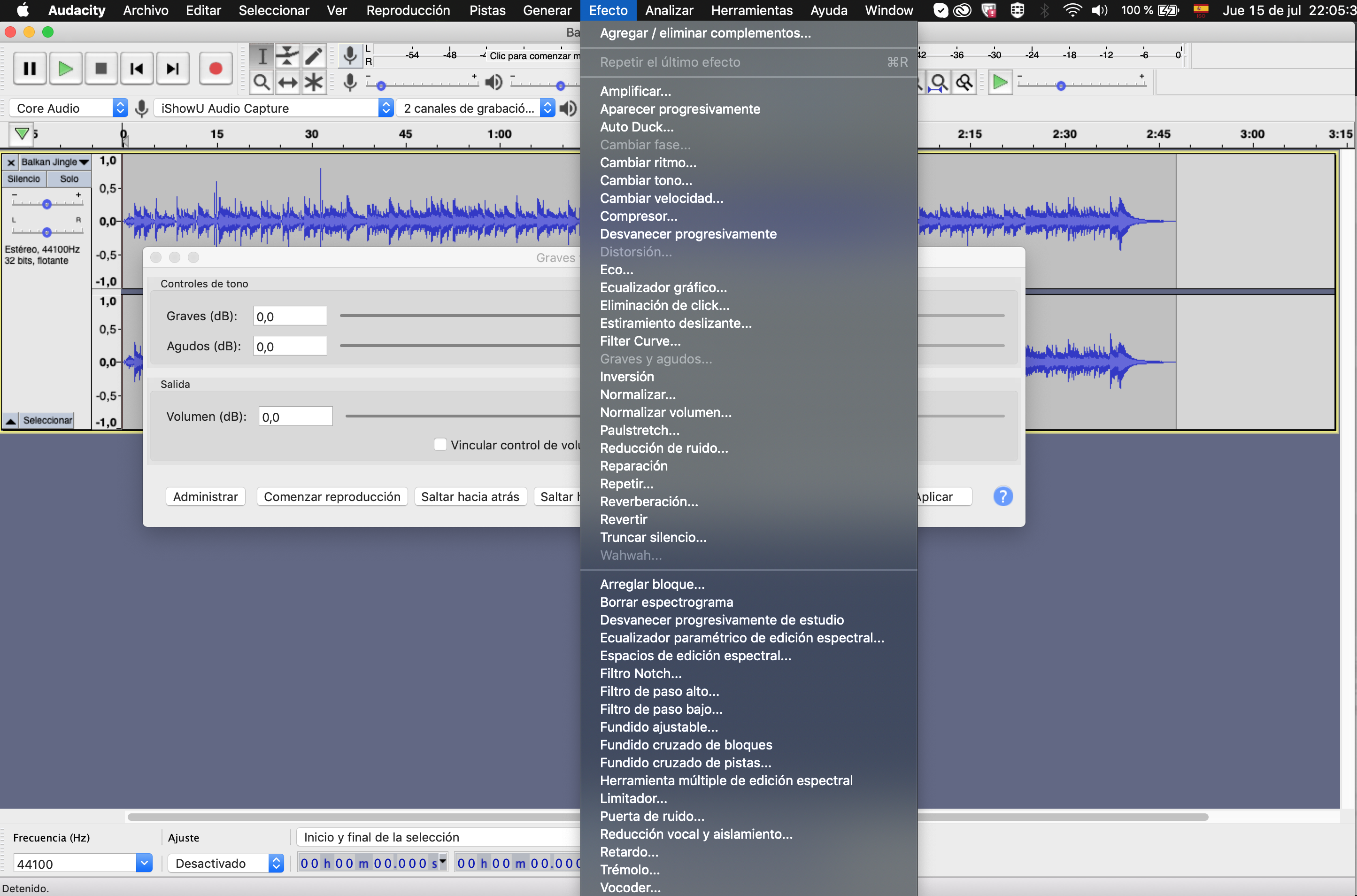1357x896 pixels.
Task: Choose Limitador... effect
Action: [633, 798]
